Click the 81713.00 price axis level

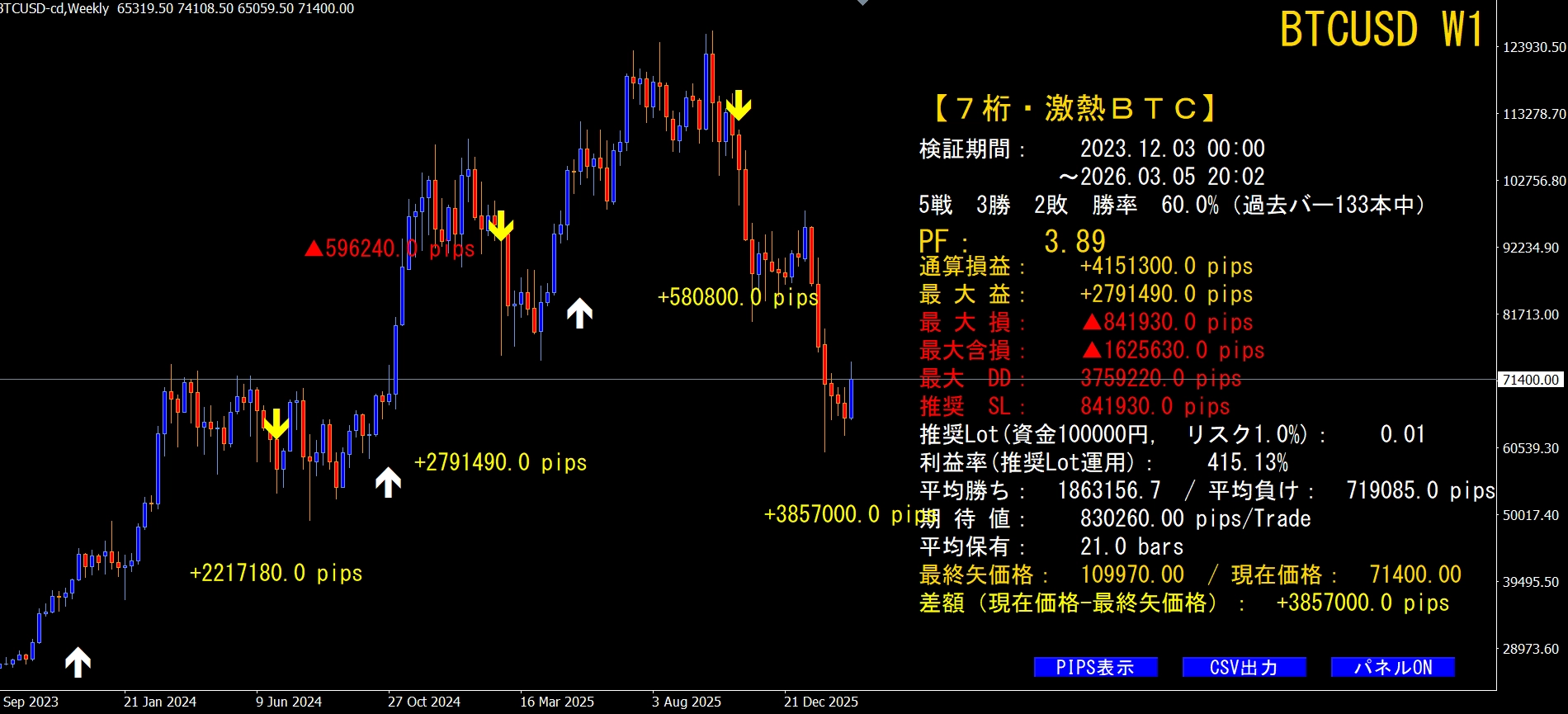1531,314
